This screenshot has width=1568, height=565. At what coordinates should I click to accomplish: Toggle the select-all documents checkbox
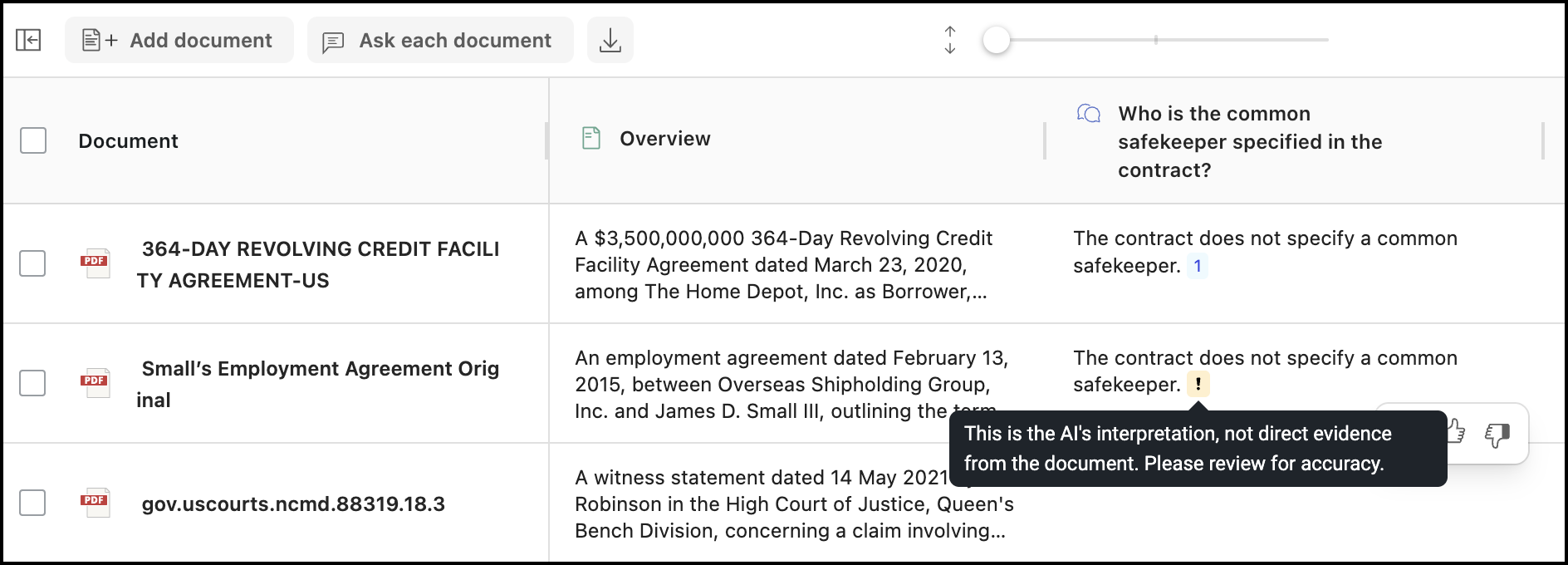[33, 140]
